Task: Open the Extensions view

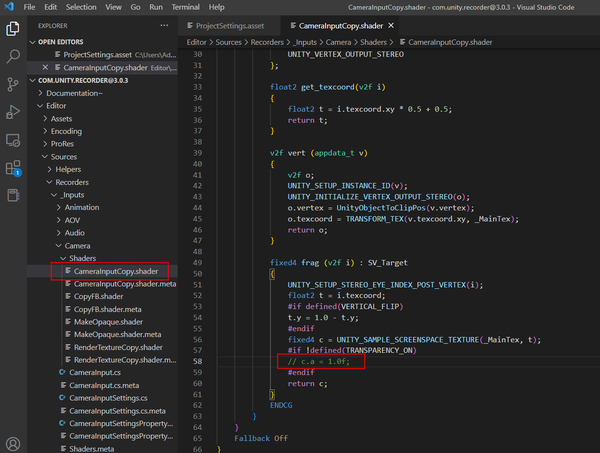Action: 13,168
